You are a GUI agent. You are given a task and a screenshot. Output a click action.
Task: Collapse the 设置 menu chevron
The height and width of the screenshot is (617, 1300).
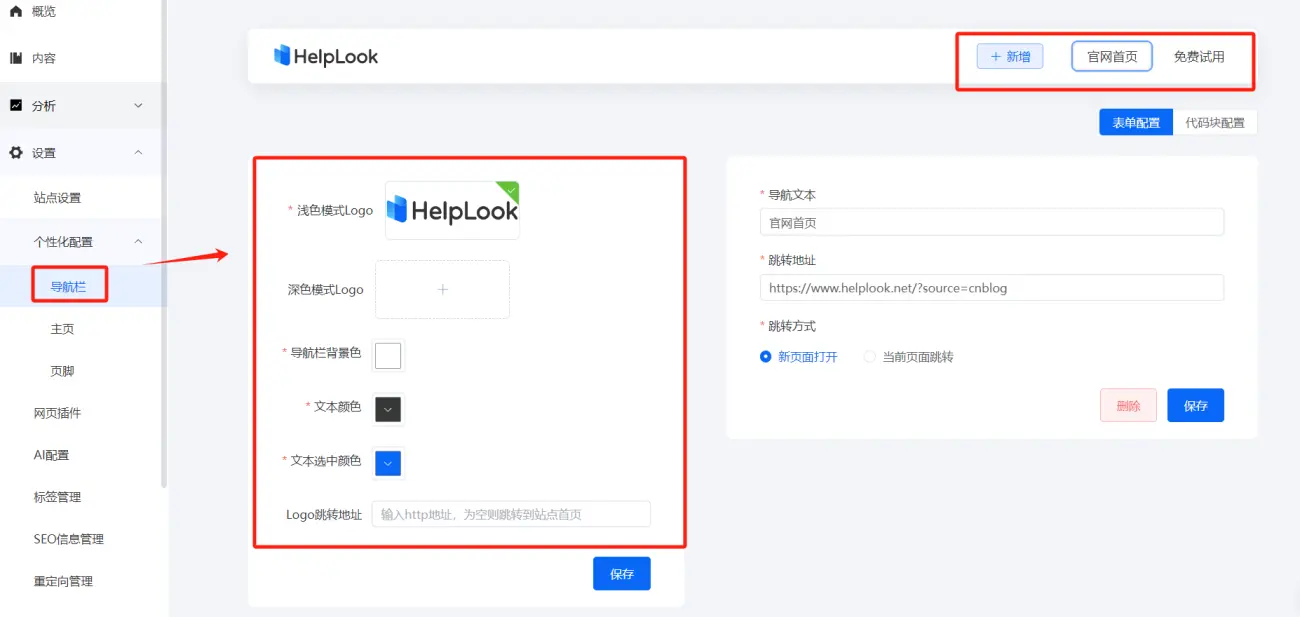(x=138, y=153)
